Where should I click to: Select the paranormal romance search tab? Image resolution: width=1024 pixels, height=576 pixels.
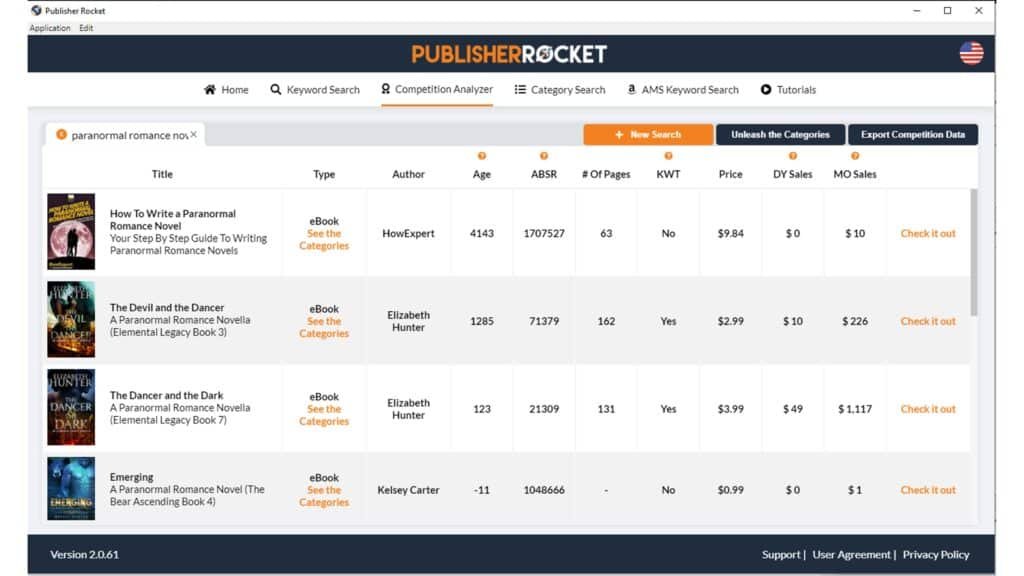[125, 135]
